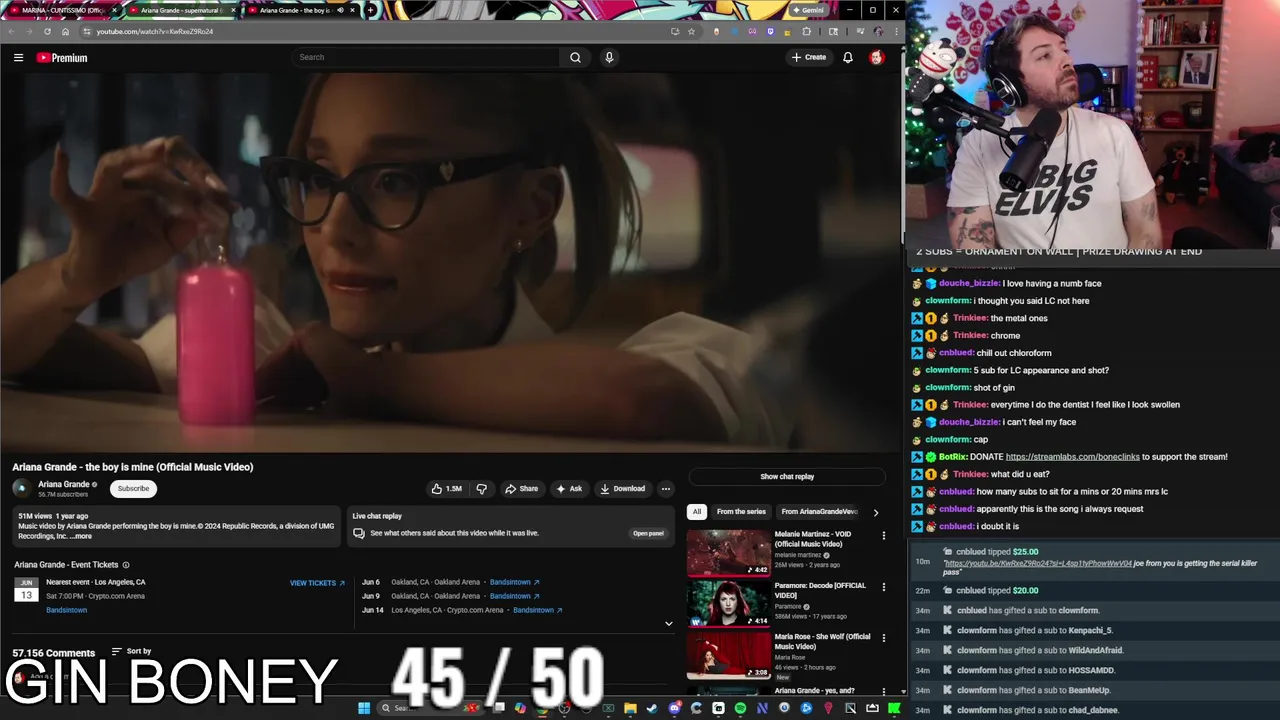Image resolution: width=1280 pixels, height=720 pixels.
Task: Open streamlabs.com/boneclinks link in chat
Action: click(x=1073, y=456)
